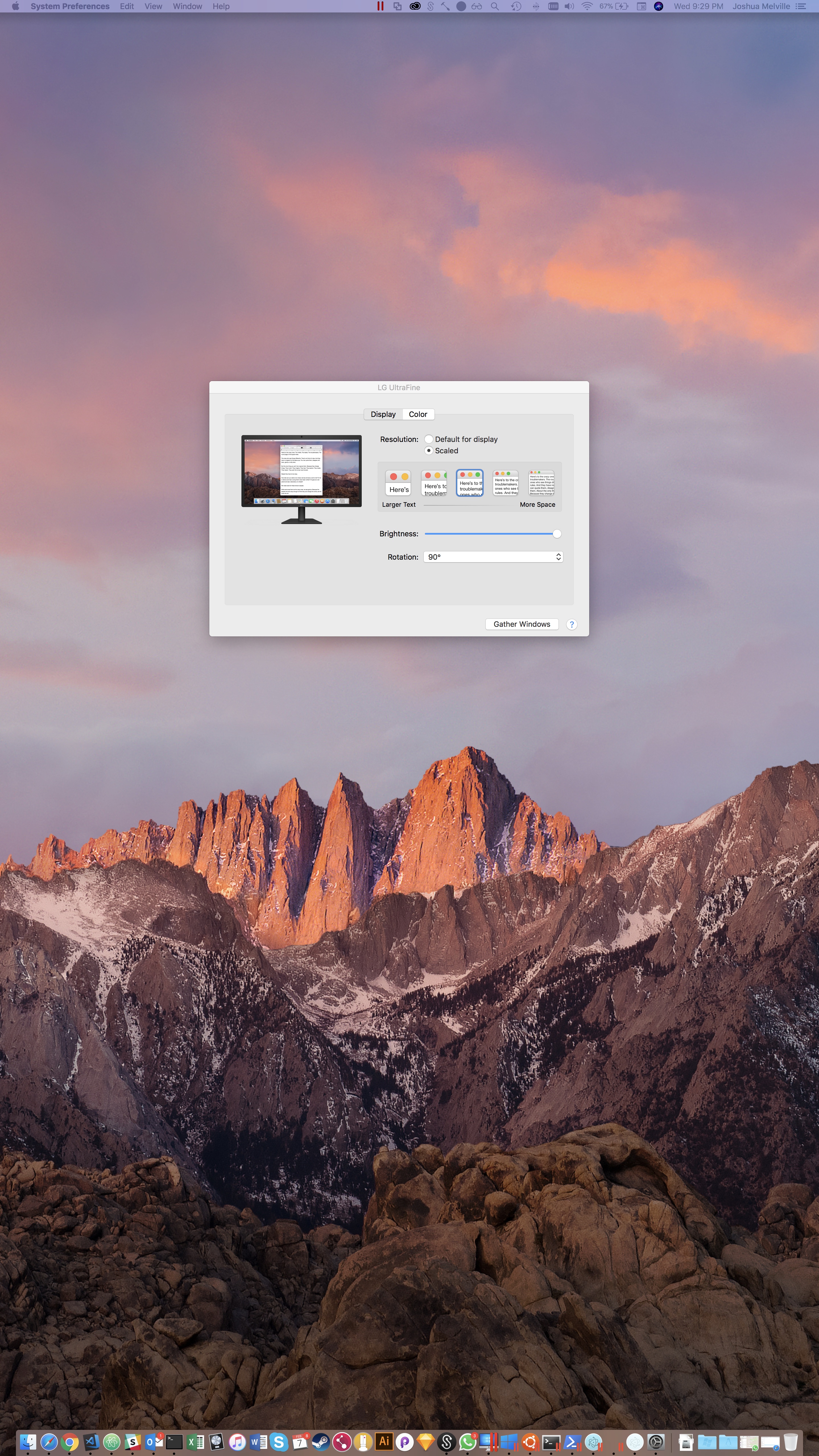Open Finder from the Dock
This screenshot has width=819, height=1456.
click(x=28, y=1442)
